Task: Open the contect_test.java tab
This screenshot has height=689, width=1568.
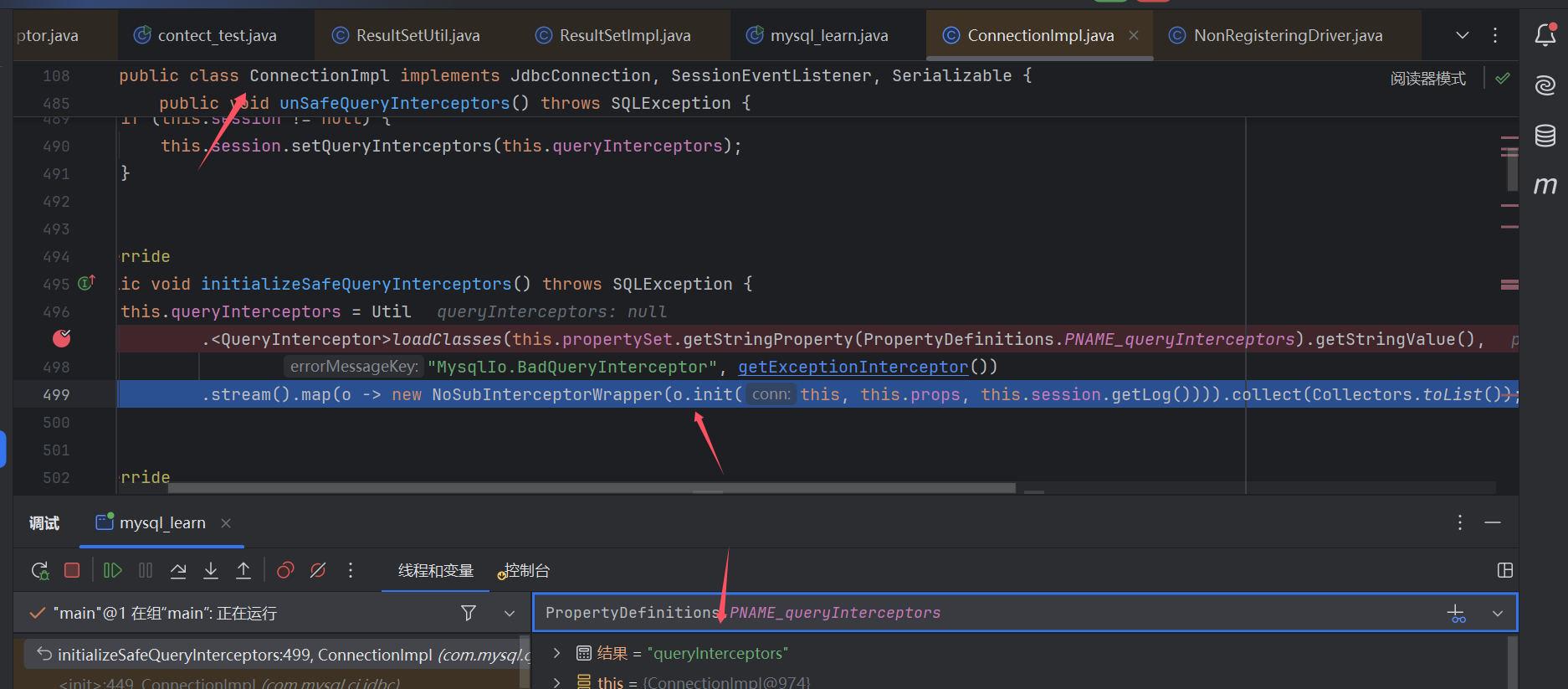Action: [205, 35]
